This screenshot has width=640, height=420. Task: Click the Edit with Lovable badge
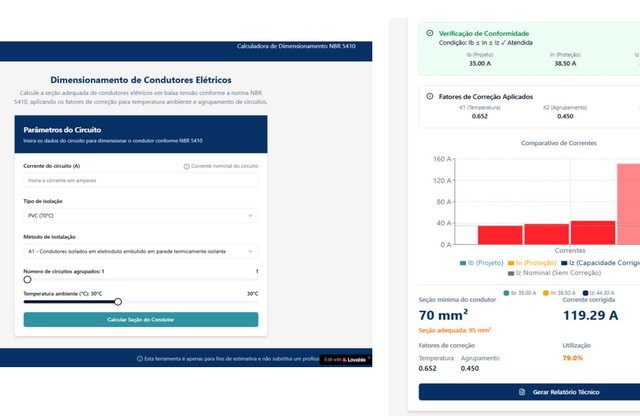345,360
